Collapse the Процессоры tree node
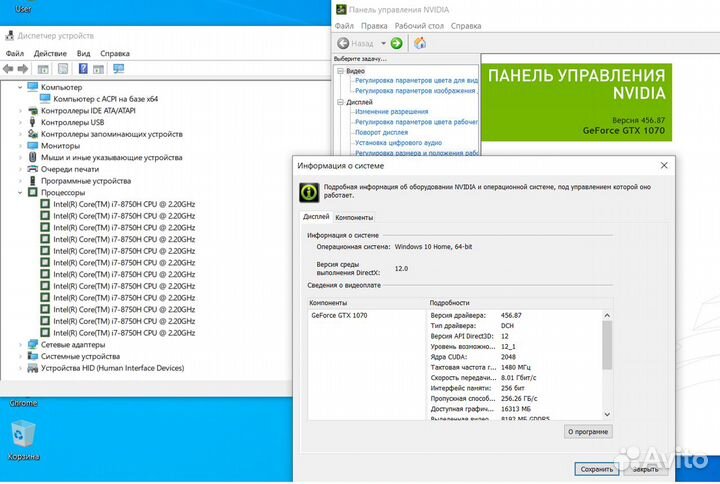 20,192
